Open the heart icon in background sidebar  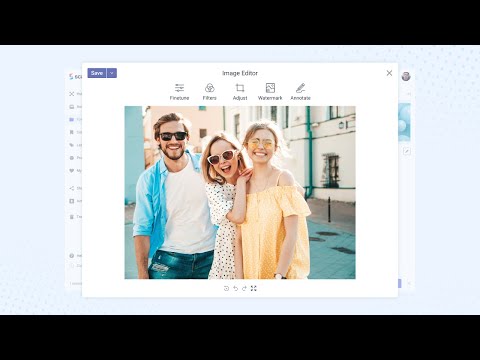pyautogui.click(x=72, y=171)
